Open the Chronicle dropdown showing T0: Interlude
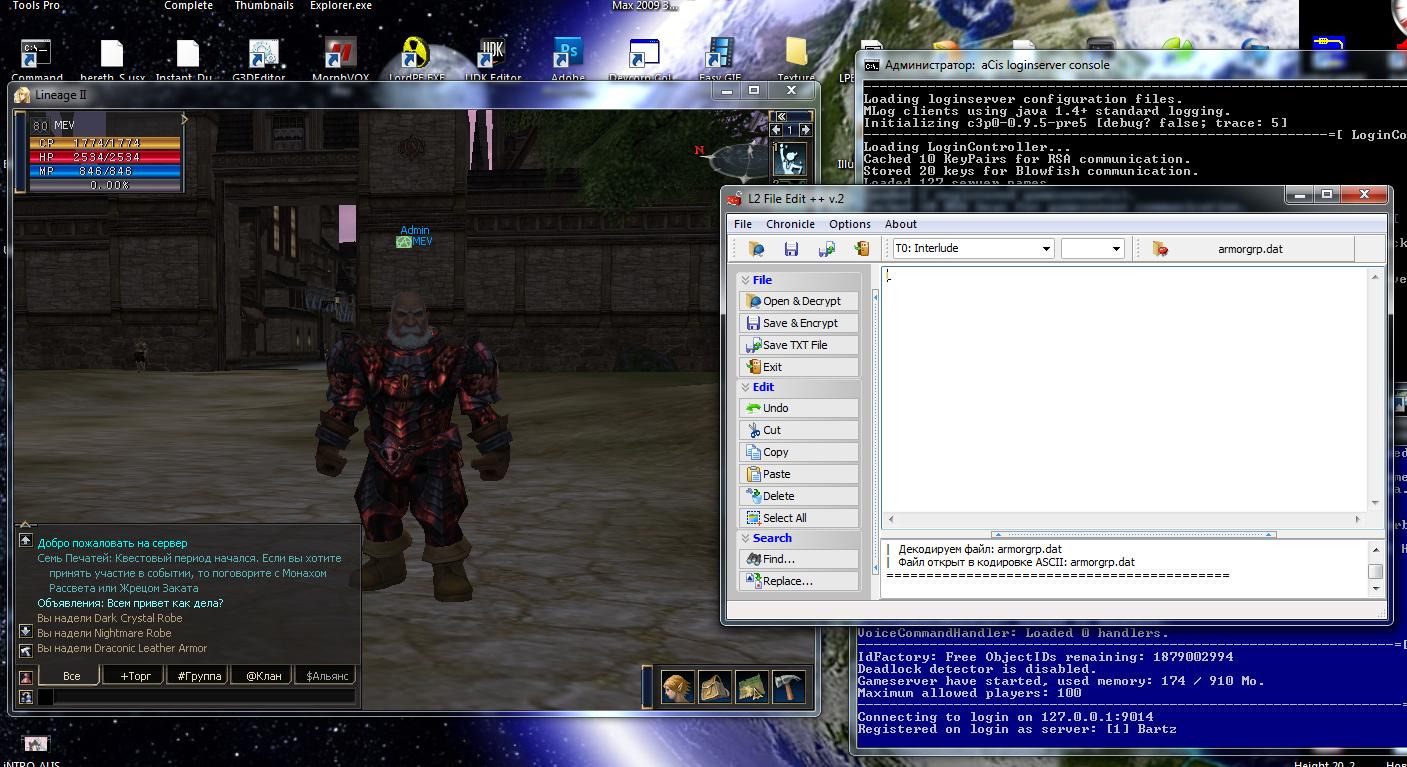The height and width of the screenshot is (767, 1407). coord(973,248)
